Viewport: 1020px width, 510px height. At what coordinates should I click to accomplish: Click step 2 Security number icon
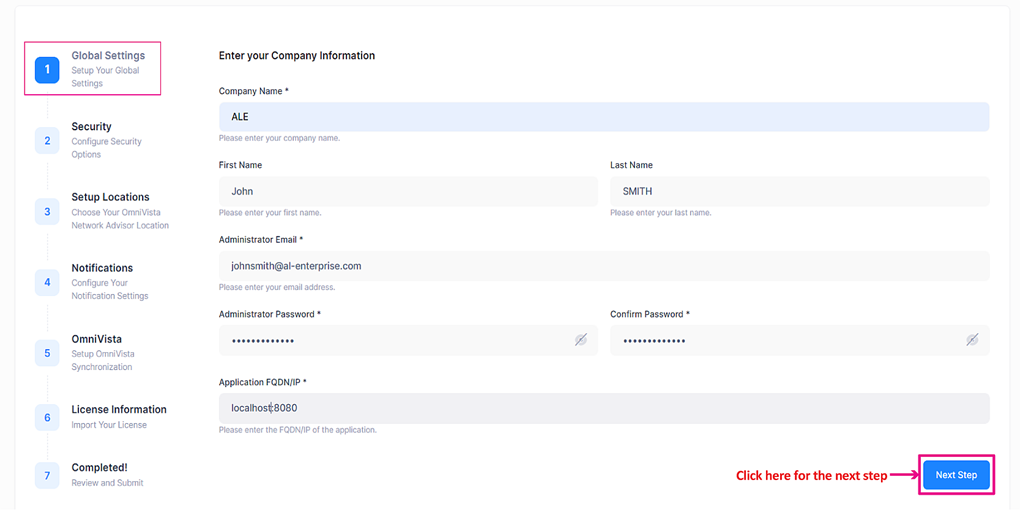[x=47, y=140]
